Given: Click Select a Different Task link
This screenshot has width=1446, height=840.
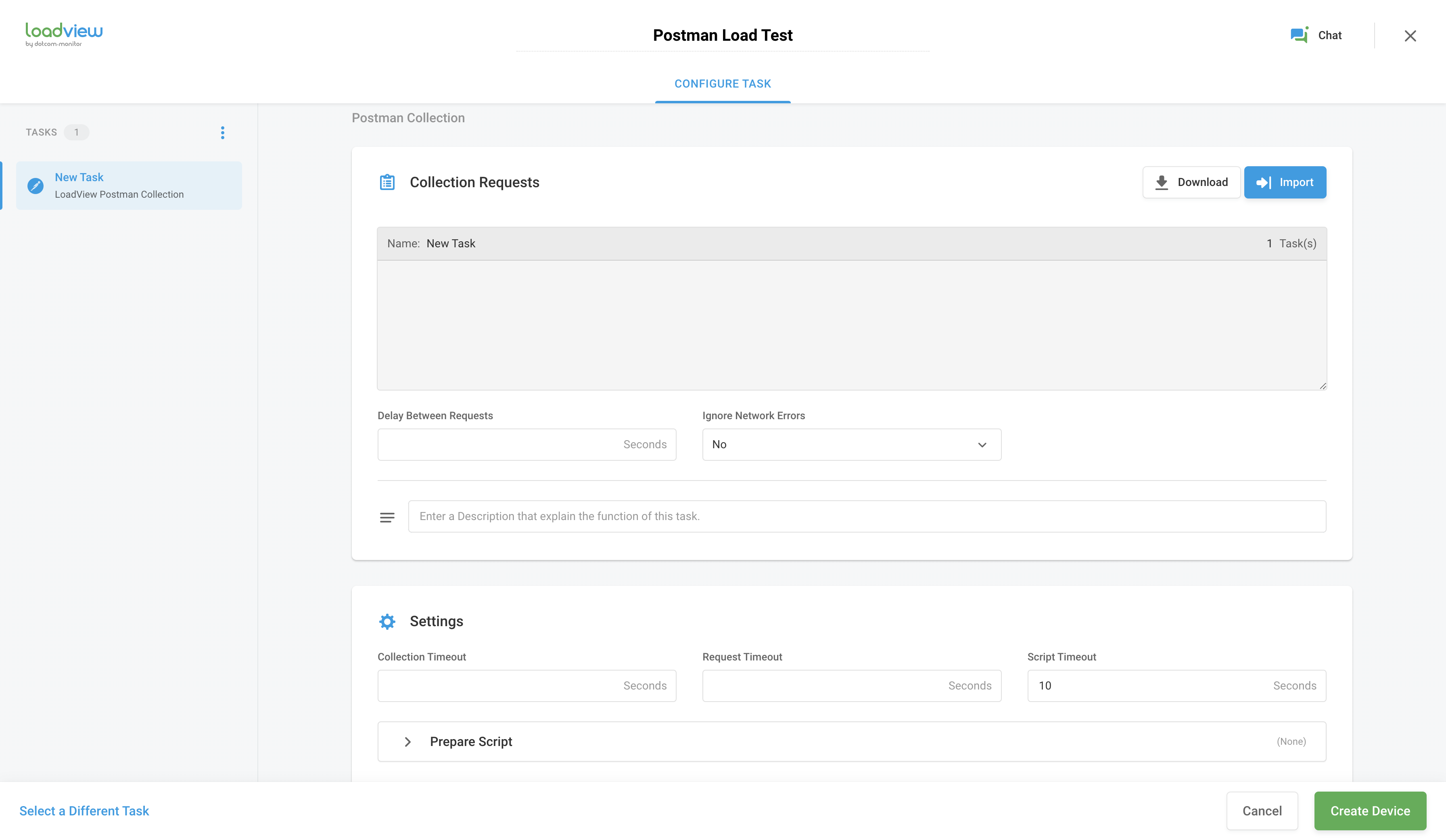Looking at the screenshot, I should pyautogui.click(x=84, y=811).
